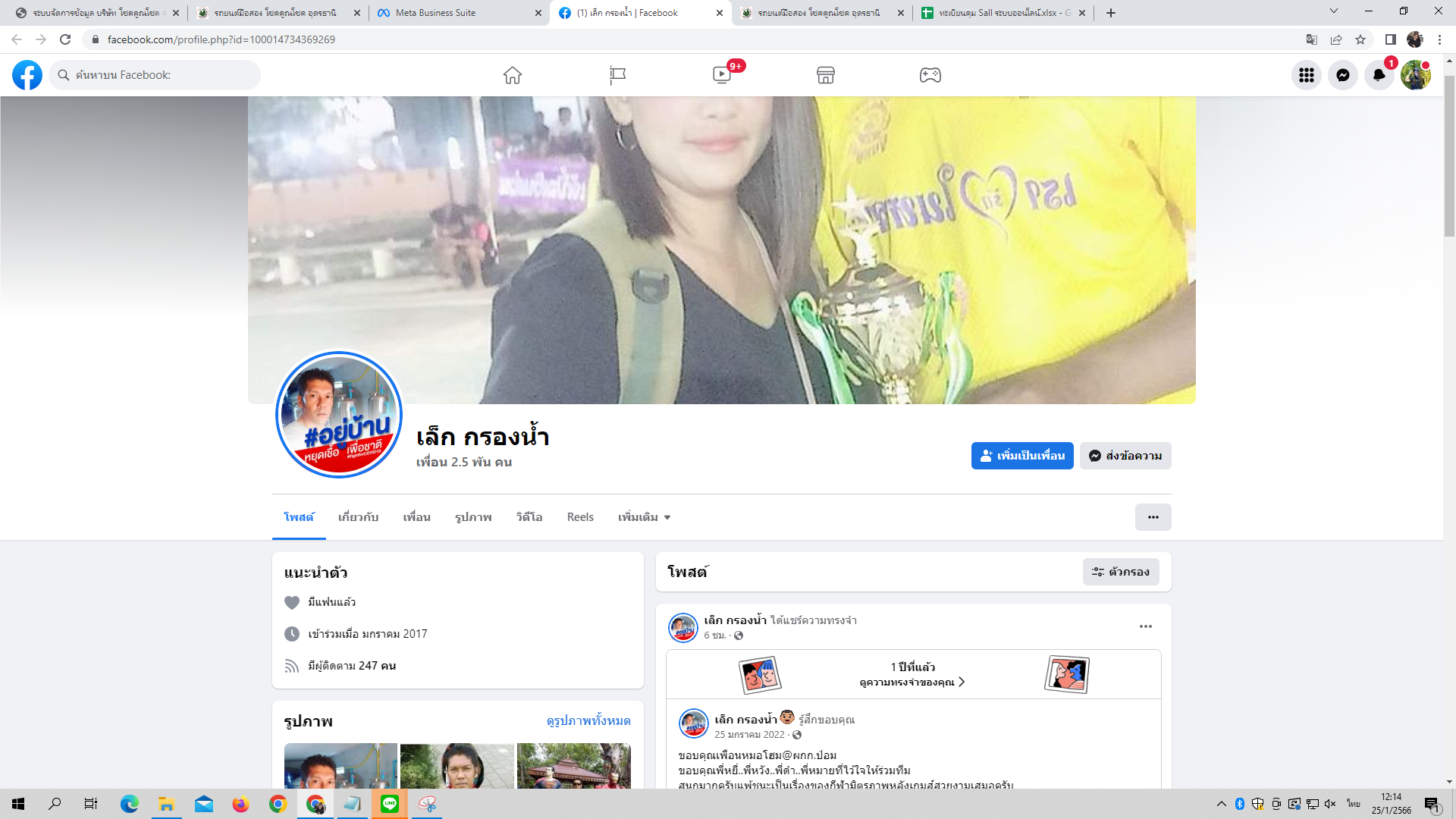The width and height of the screenshot is (1456, 819).
Task: Open ตัวกรอง post filters button
Action: click(1120, 572)
